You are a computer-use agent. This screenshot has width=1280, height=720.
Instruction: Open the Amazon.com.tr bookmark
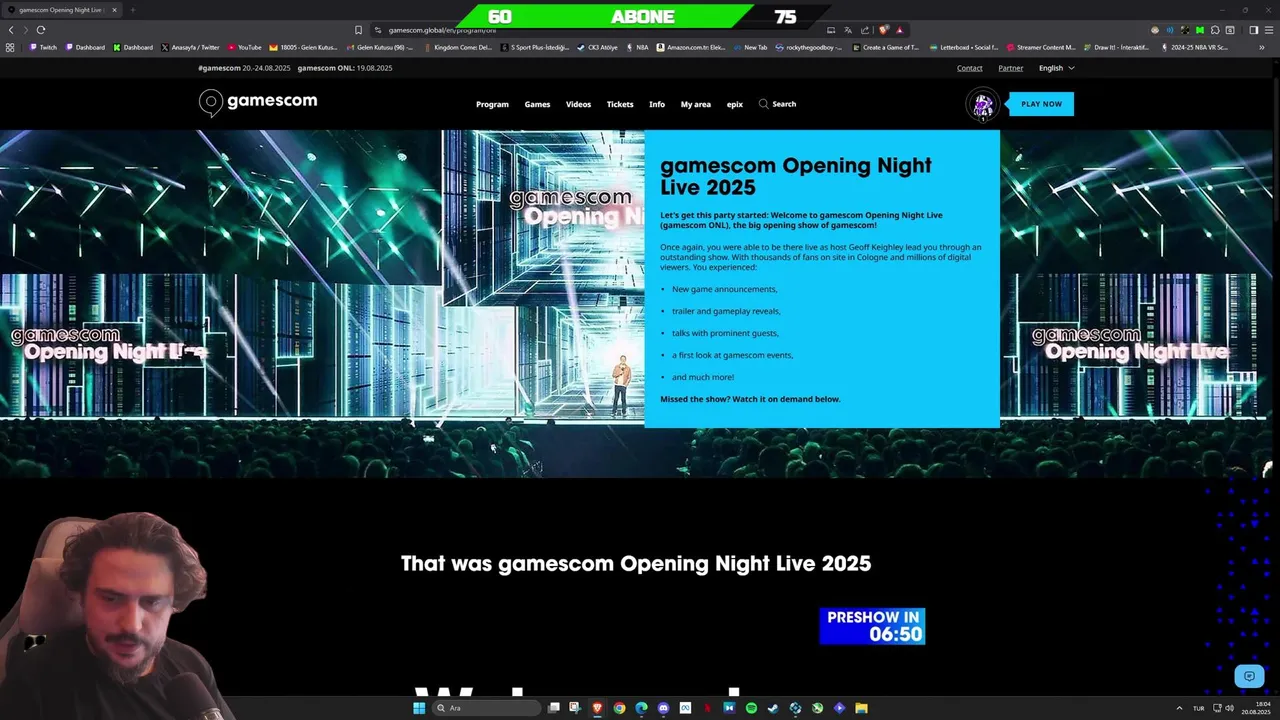pos(691,47)
